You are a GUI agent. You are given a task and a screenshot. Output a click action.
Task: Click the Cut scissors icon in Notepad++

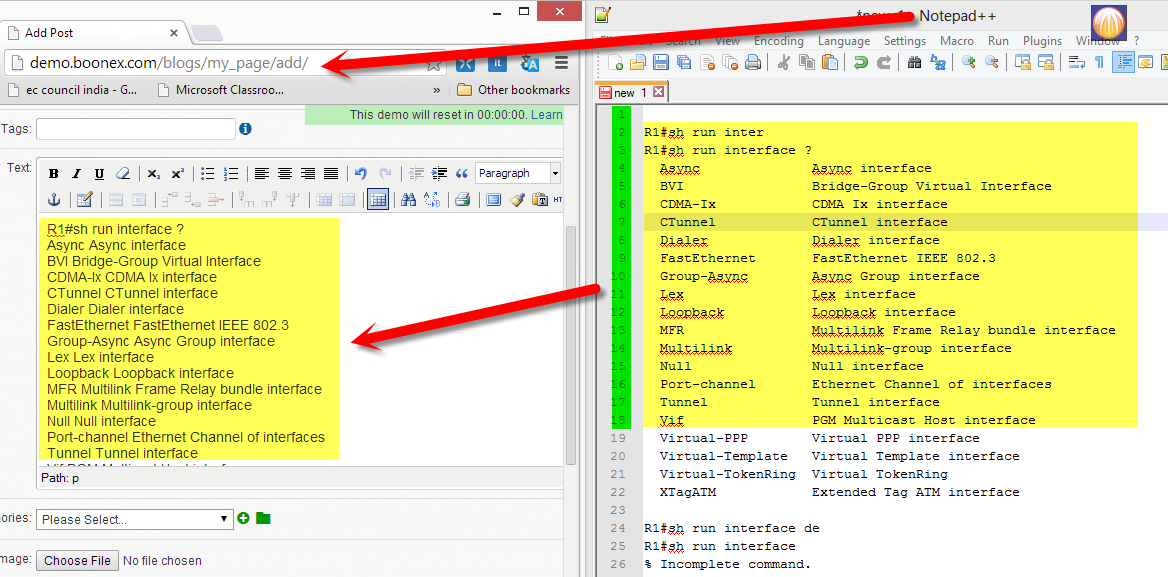point(784,62)
